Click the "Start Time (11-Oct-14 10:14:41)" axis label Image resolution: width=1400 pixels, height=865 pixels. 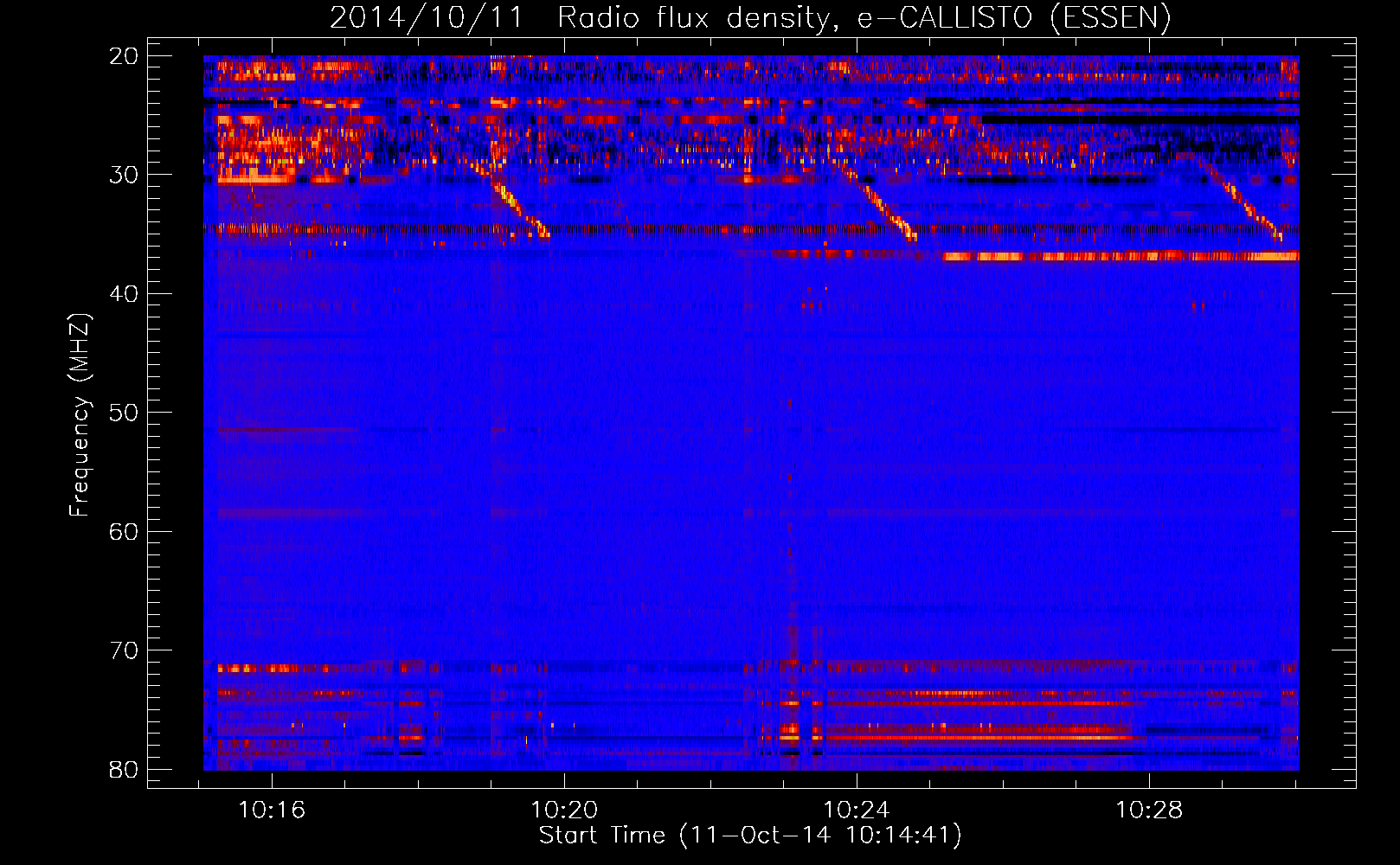[x=750, y=836]
